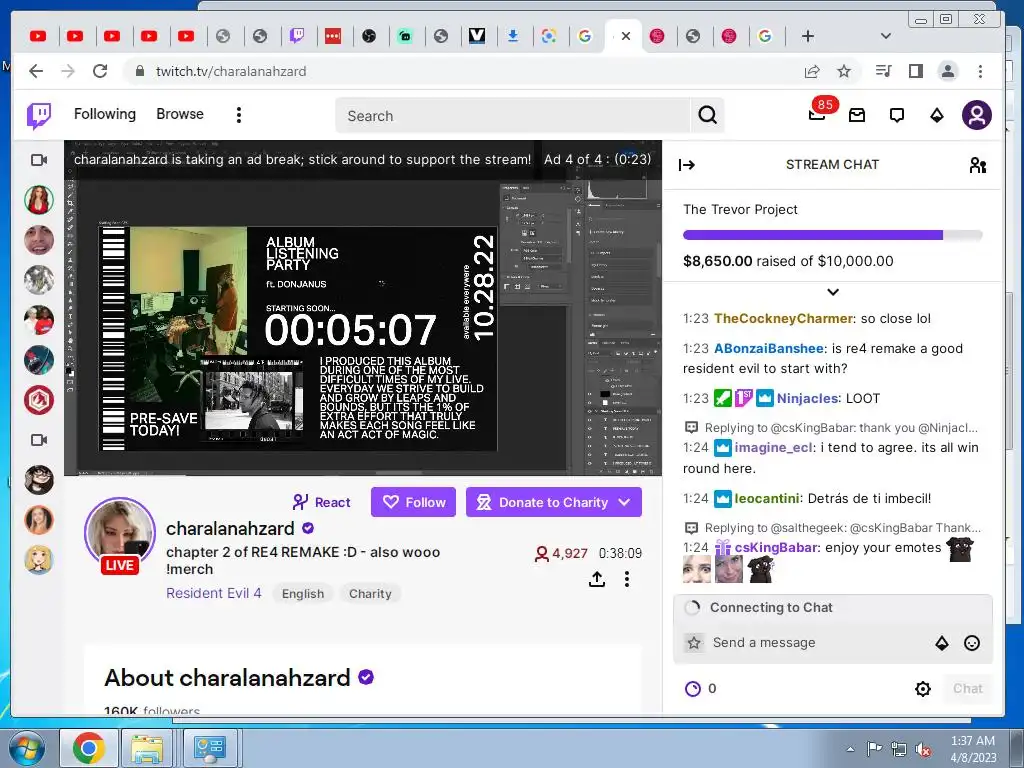Focus the Twitch search field
Viewport: 1024px width, 768px height.
click(513, 116)
